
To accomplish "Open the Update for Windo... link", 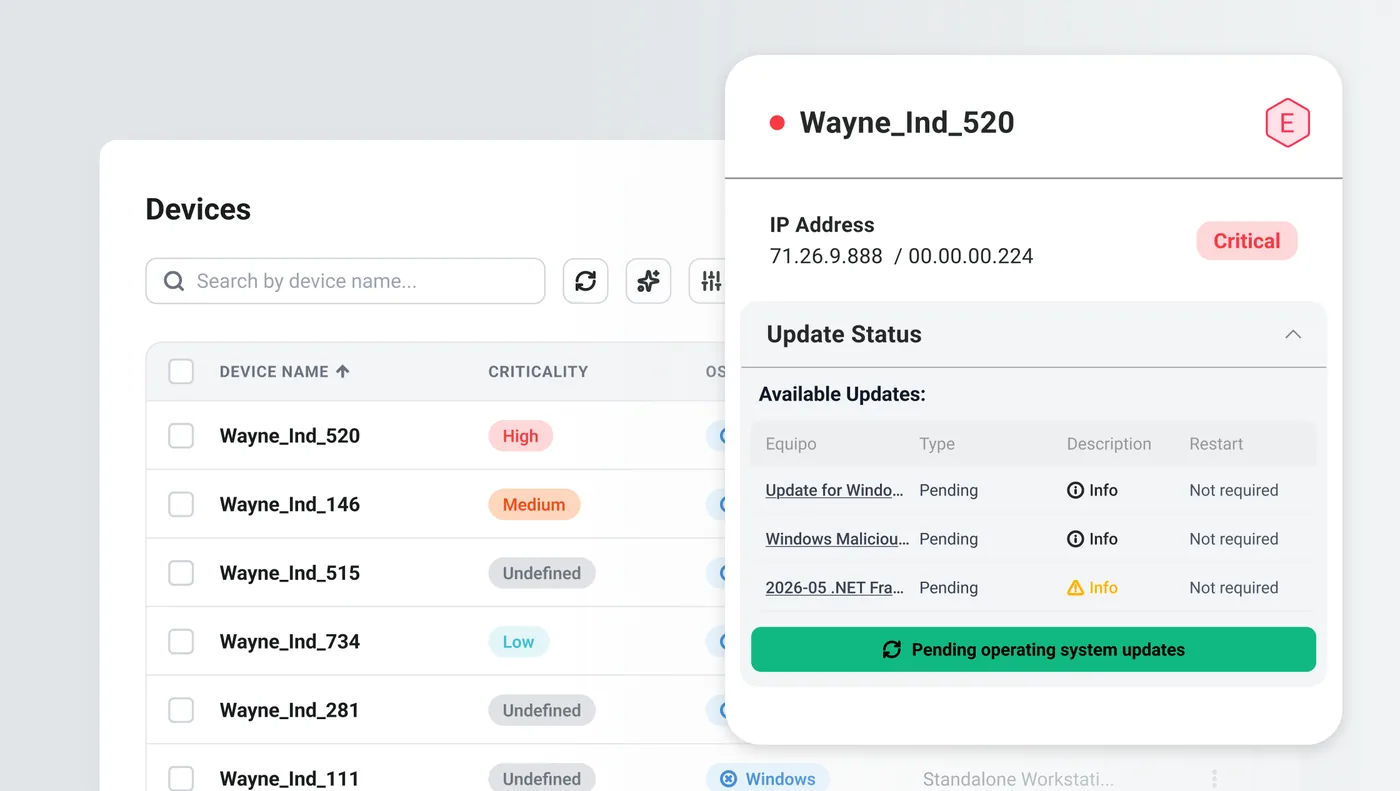I will 835,490.
